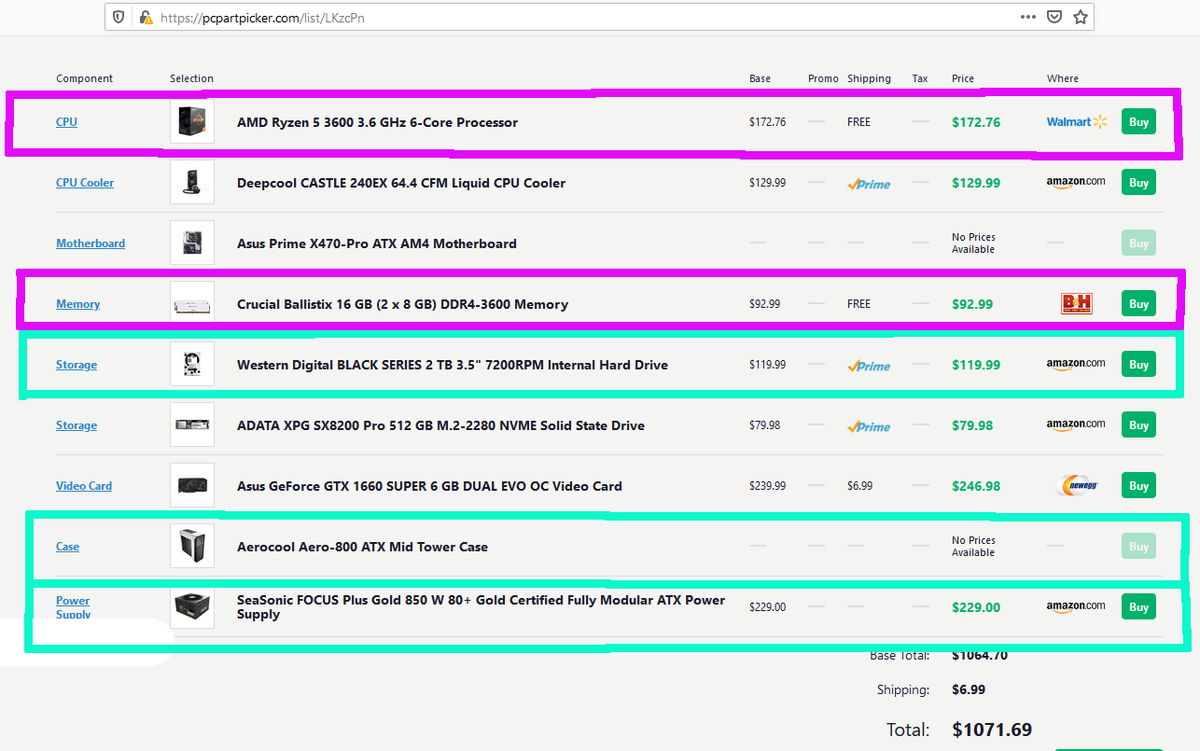The width and height of the screenshot is (1200, 751).
Task: Open the CPU Cooler component link
Action: 85,183
